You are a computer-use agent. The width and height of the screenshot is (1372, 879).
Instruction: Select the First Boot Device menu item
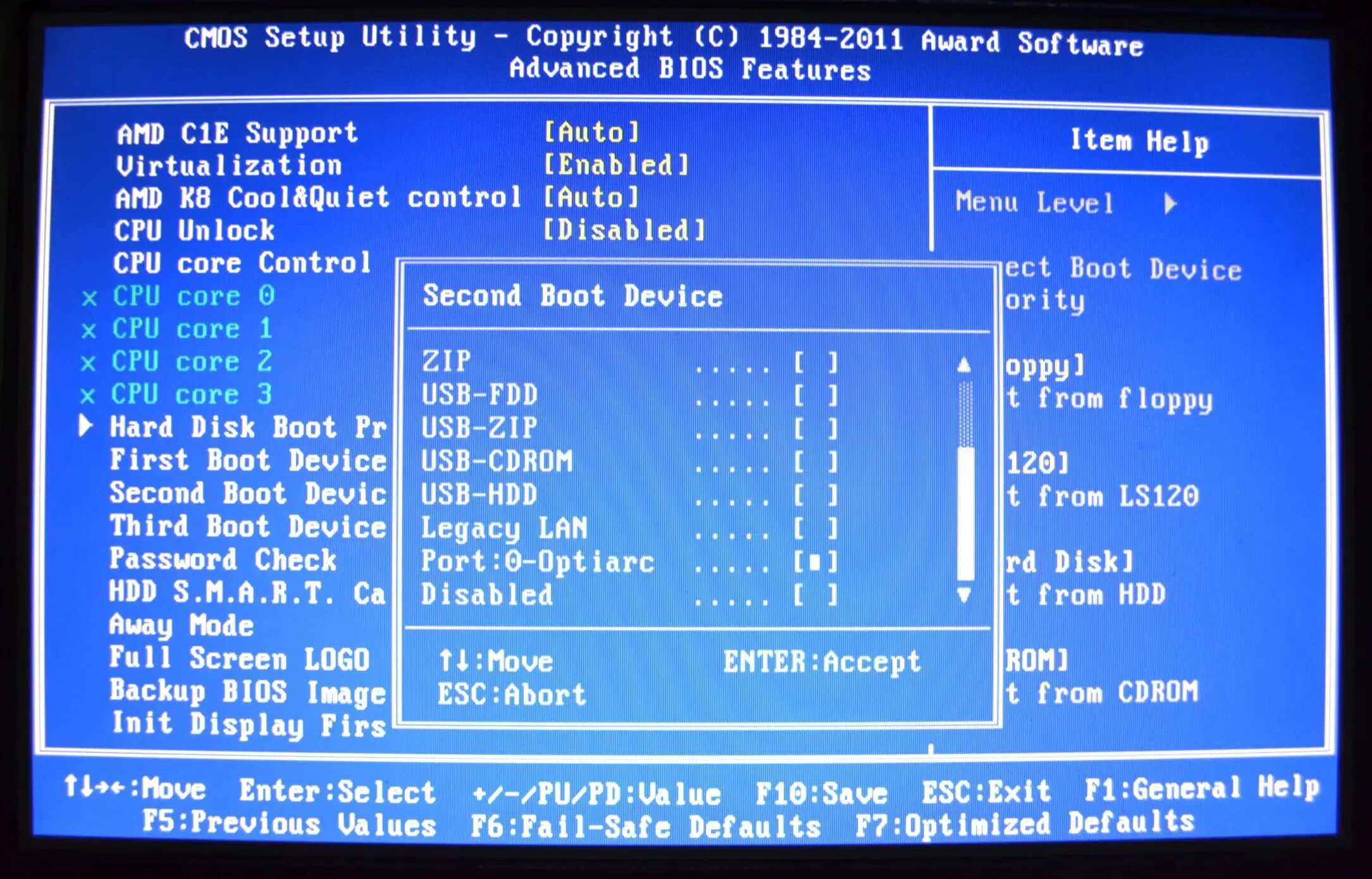click(247, 460)
